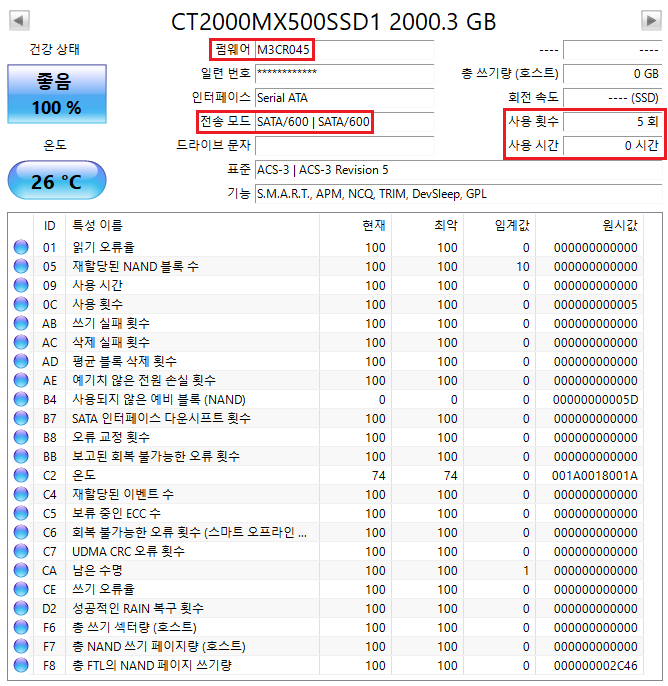Click the 현재 column header
The width and height of the screenshot is (668, 686).
tap(356, 226)
